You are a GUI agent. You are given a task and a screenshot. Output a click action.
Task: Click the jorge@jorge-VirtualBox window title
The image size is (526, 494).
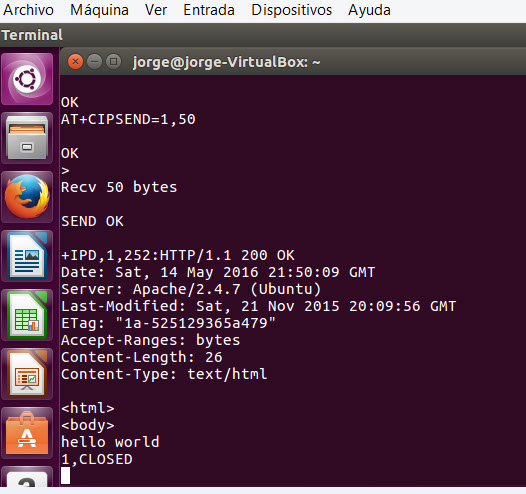tap(226, 62)
